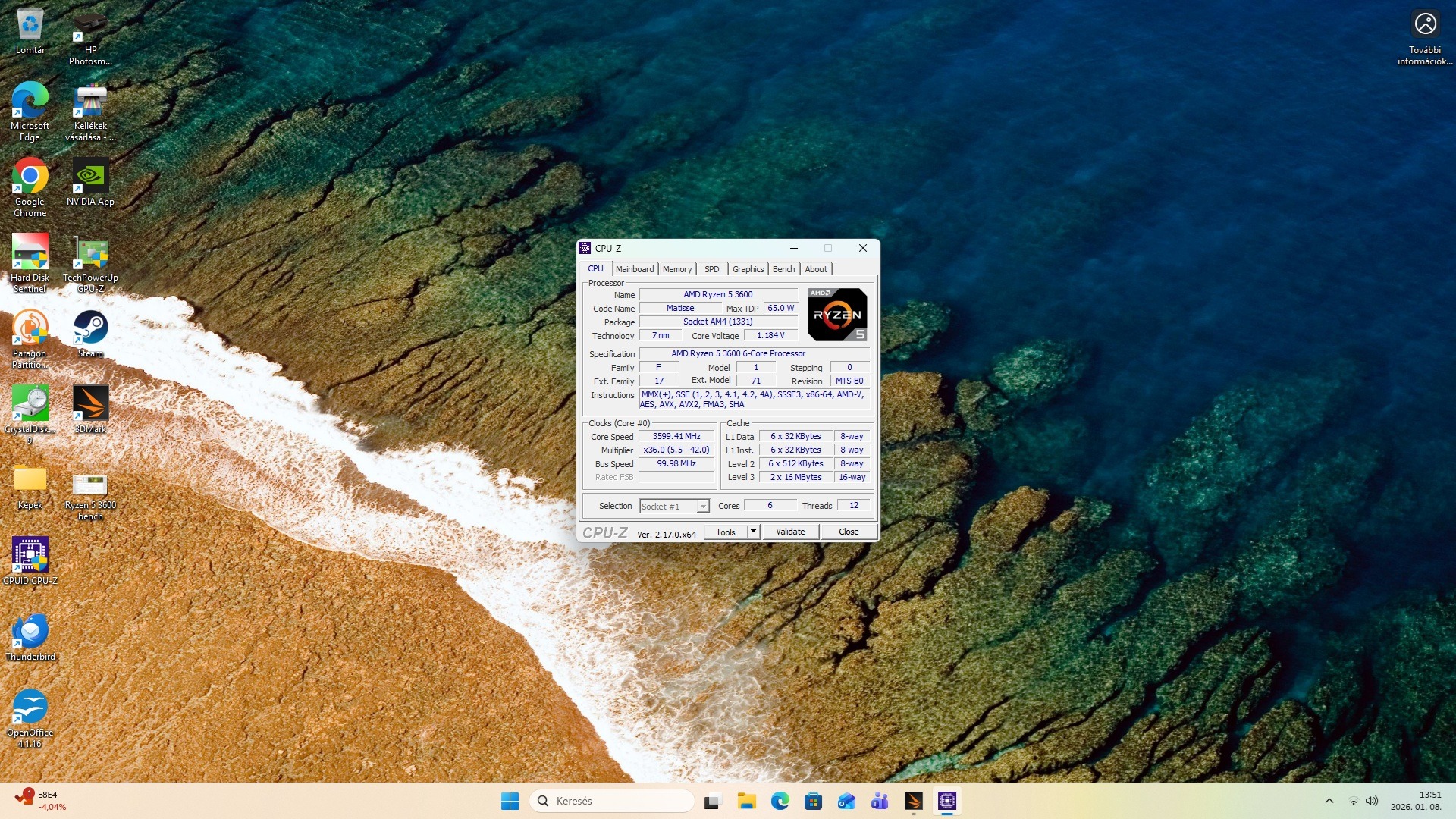The image size is (1456, 819).
Task: Click the Close button in CPU-Z
Action: click(x=848, y=532)
